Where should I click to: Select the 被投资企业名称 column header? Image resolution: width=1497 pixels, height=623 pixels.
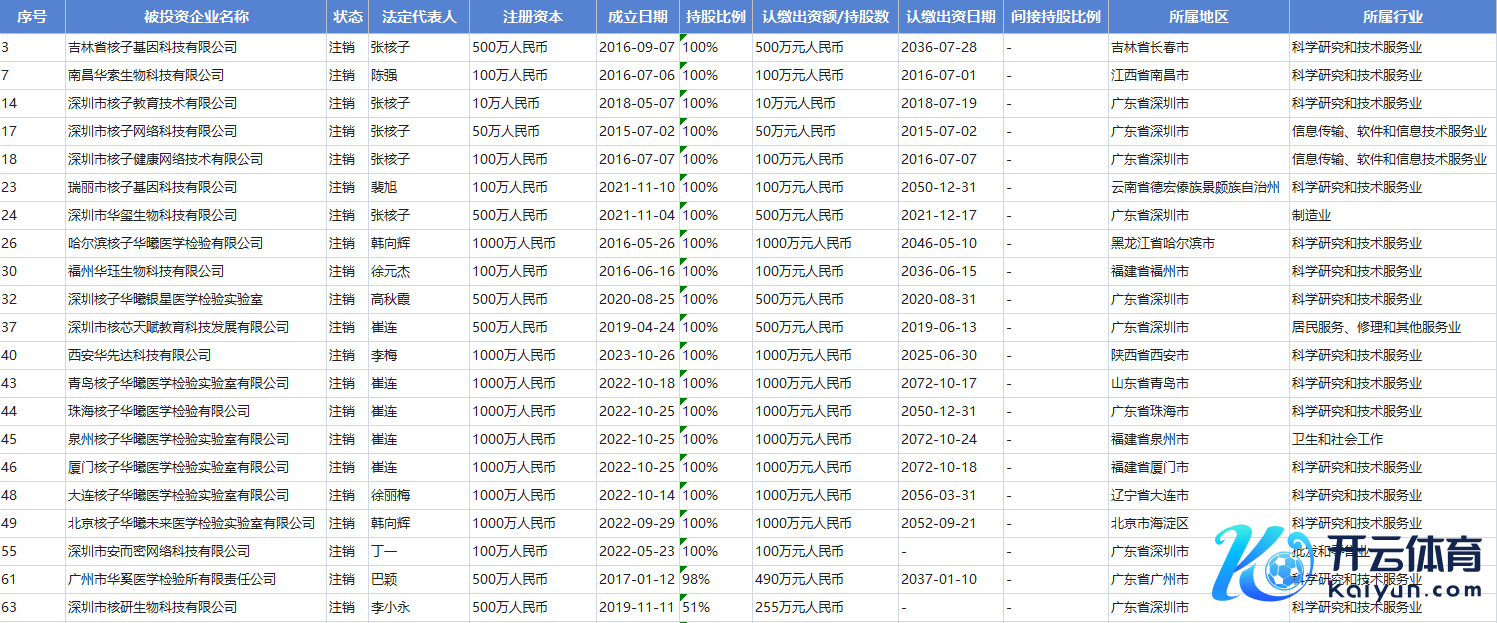(196, 17)
